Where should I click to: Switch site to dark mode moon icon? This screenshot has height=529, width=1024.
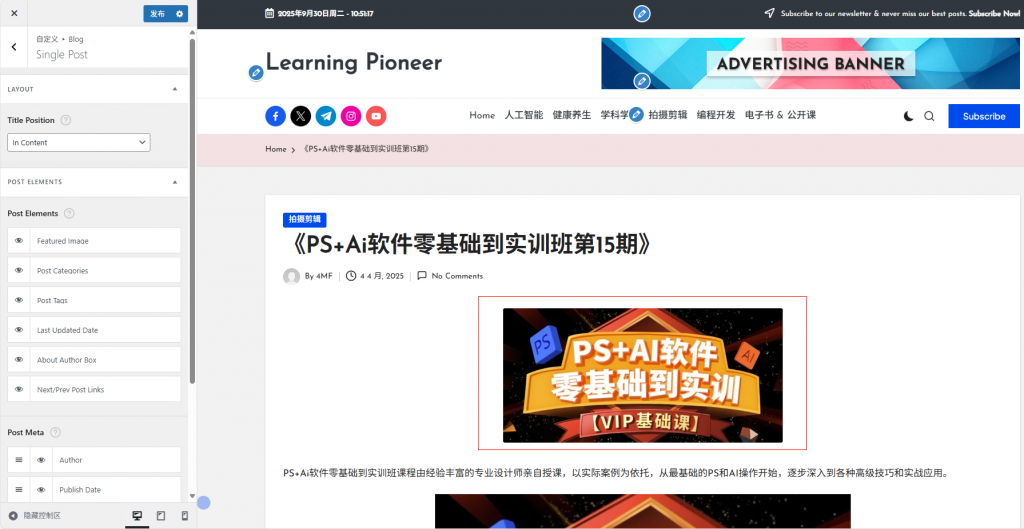[x=908, y=116]
